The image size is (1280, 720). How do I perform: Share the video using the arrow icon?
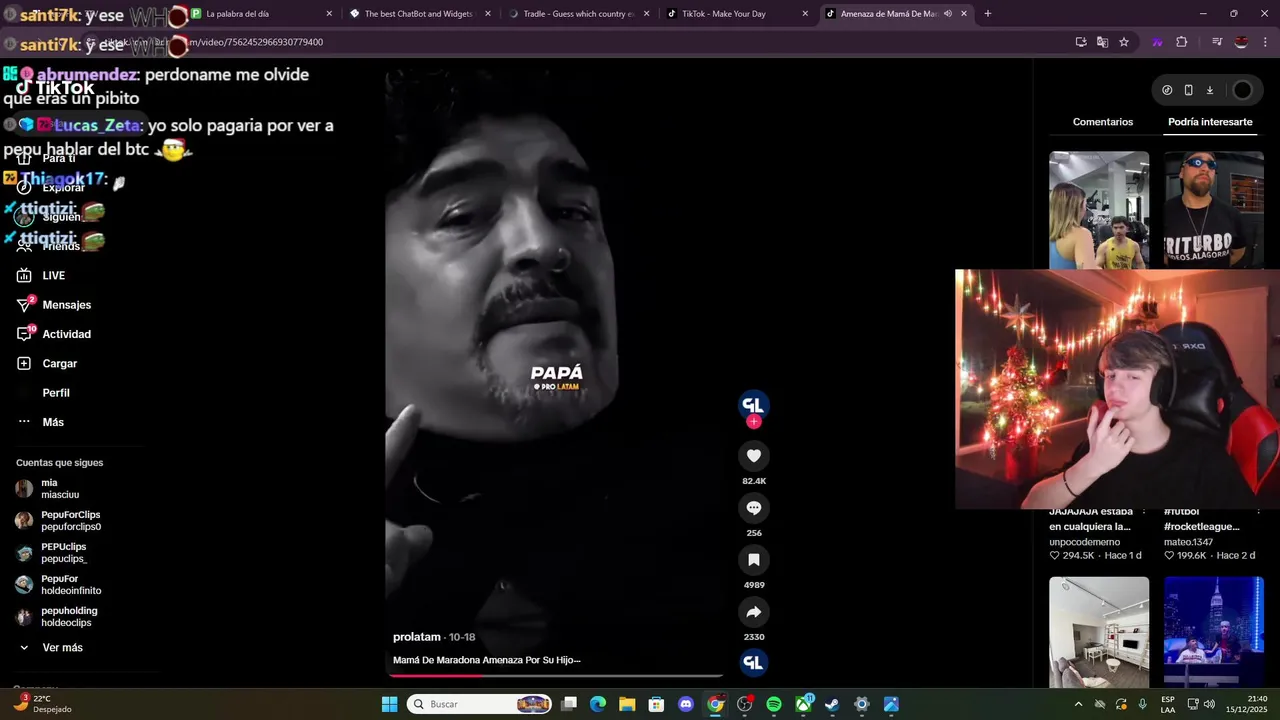pyautogui.click(x=754, y=612)
